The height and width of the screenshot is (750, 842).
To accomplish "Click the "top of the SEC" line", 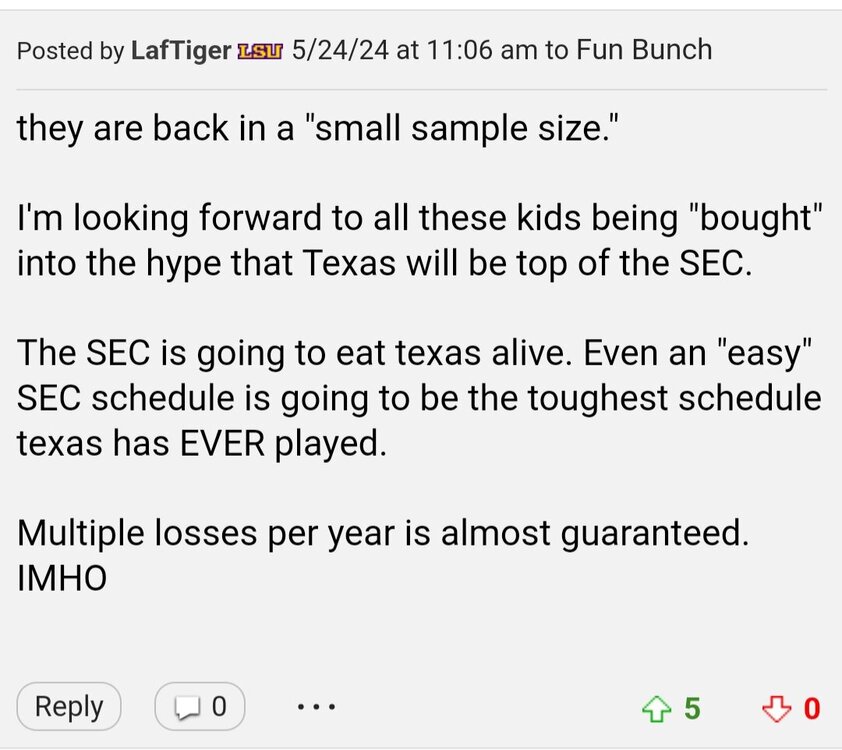I will coord(383,263).
